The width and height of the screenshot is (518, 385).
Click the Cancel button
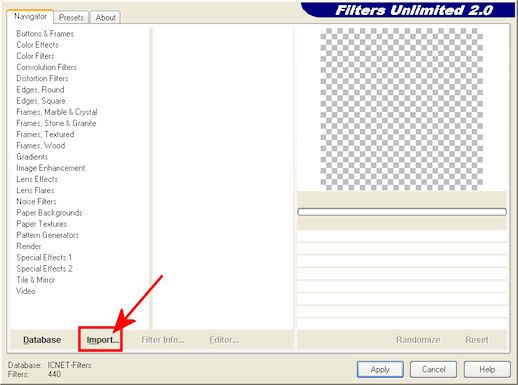433,369
